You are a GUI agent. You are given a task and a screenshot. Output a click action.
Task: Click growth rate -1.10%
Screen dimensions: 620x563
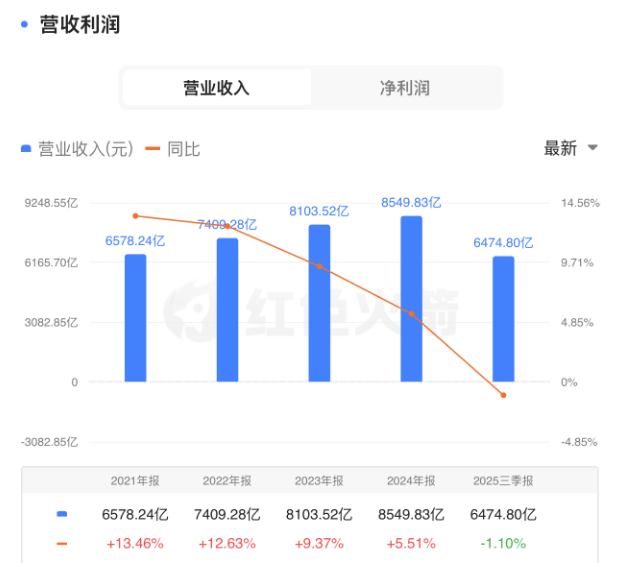point(503,544)
